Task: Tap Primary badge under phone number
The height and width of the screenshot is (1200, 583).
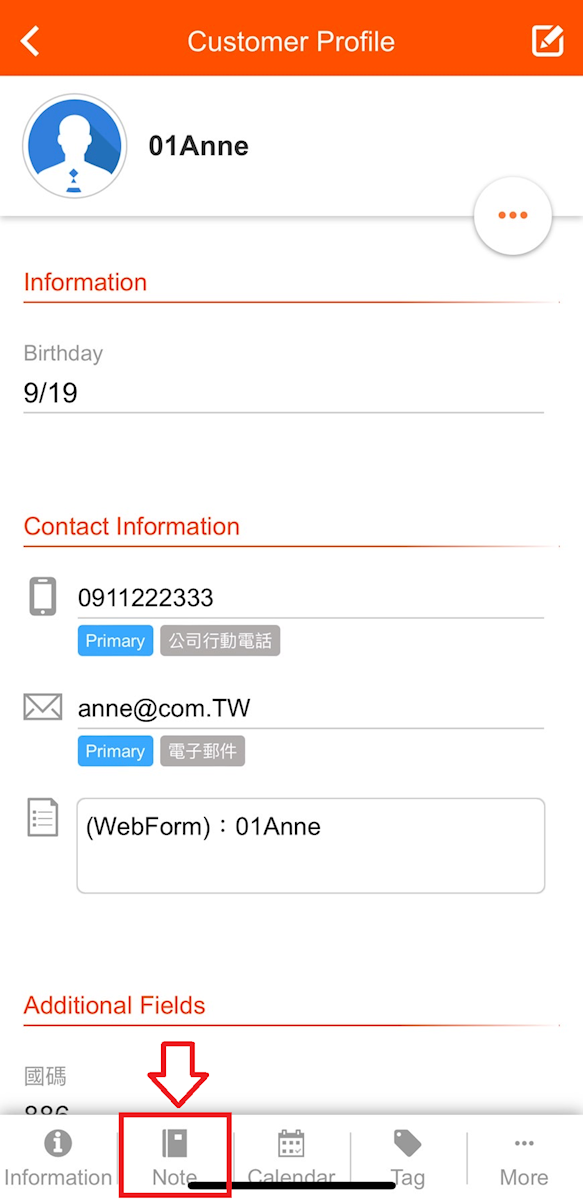Action: [115, 641]
